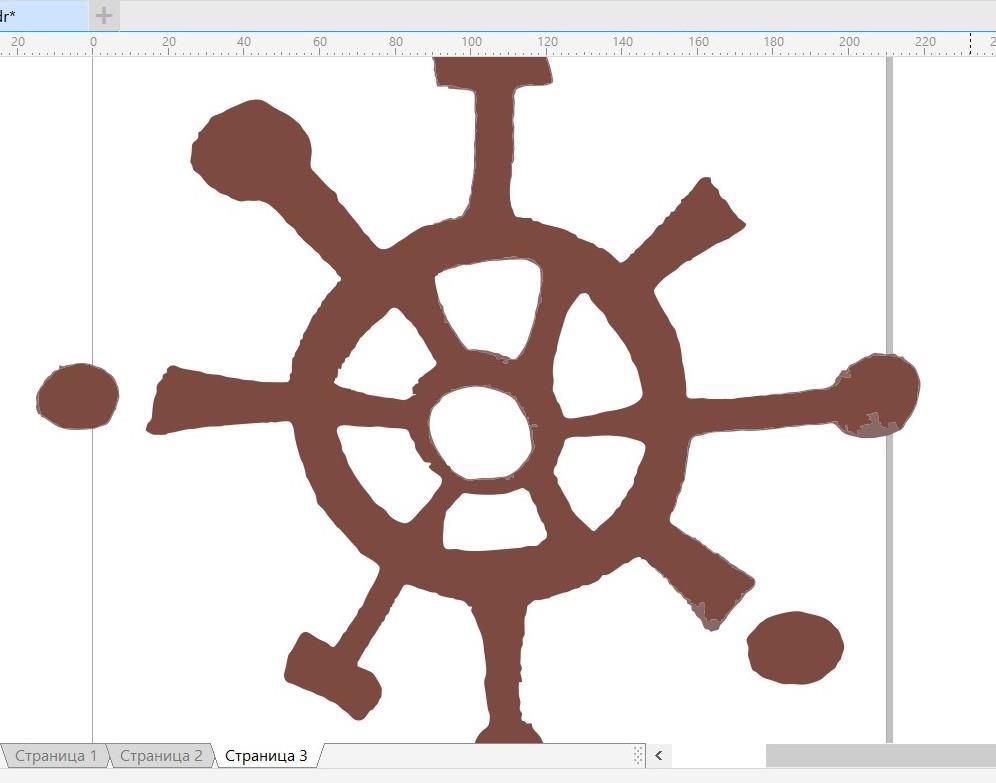Click the horizontal ruler at the 100 mark
The height and width of the screenshot is (783, 996).
(471, 43)
